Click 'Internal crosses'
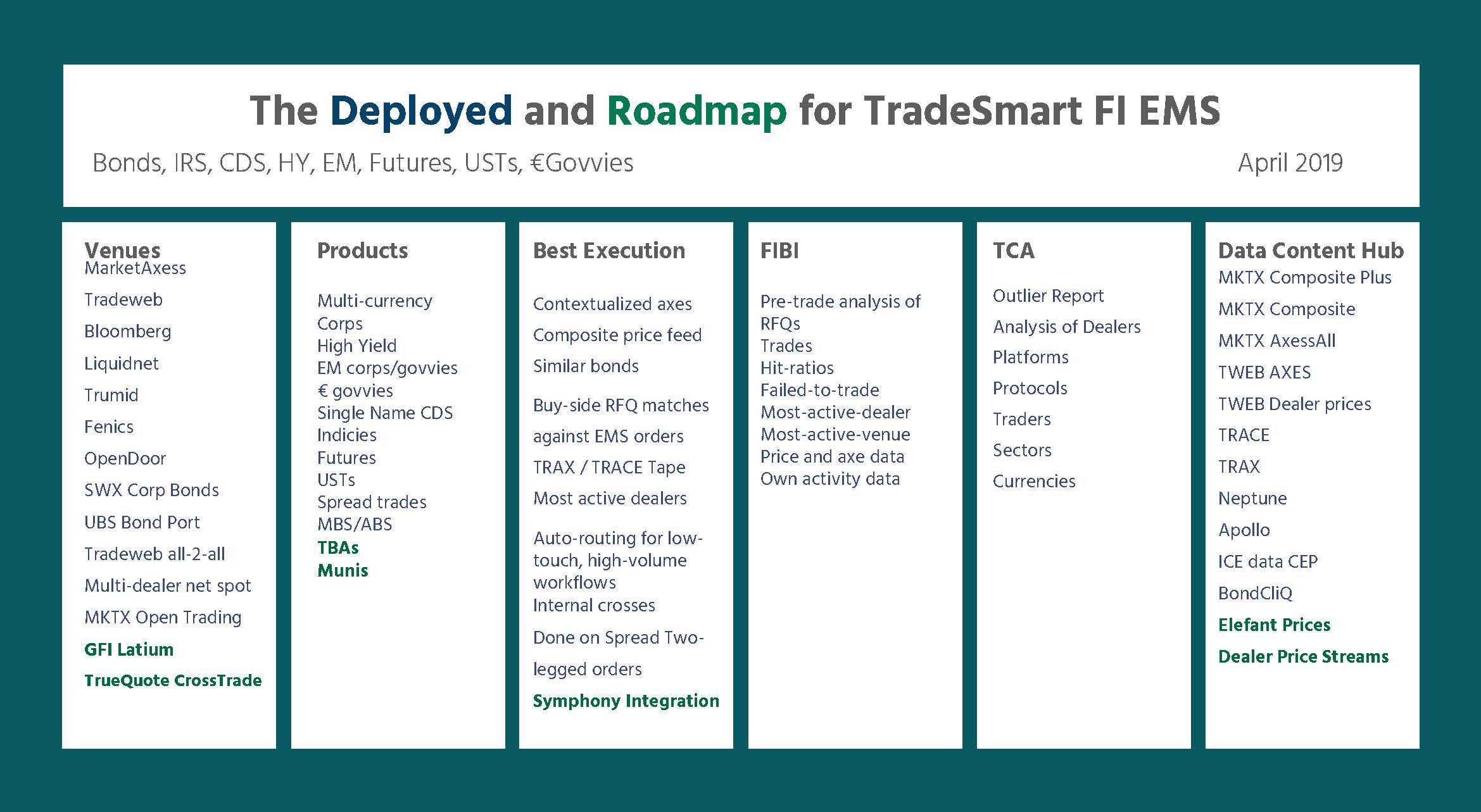 click(x=594, y=606)
